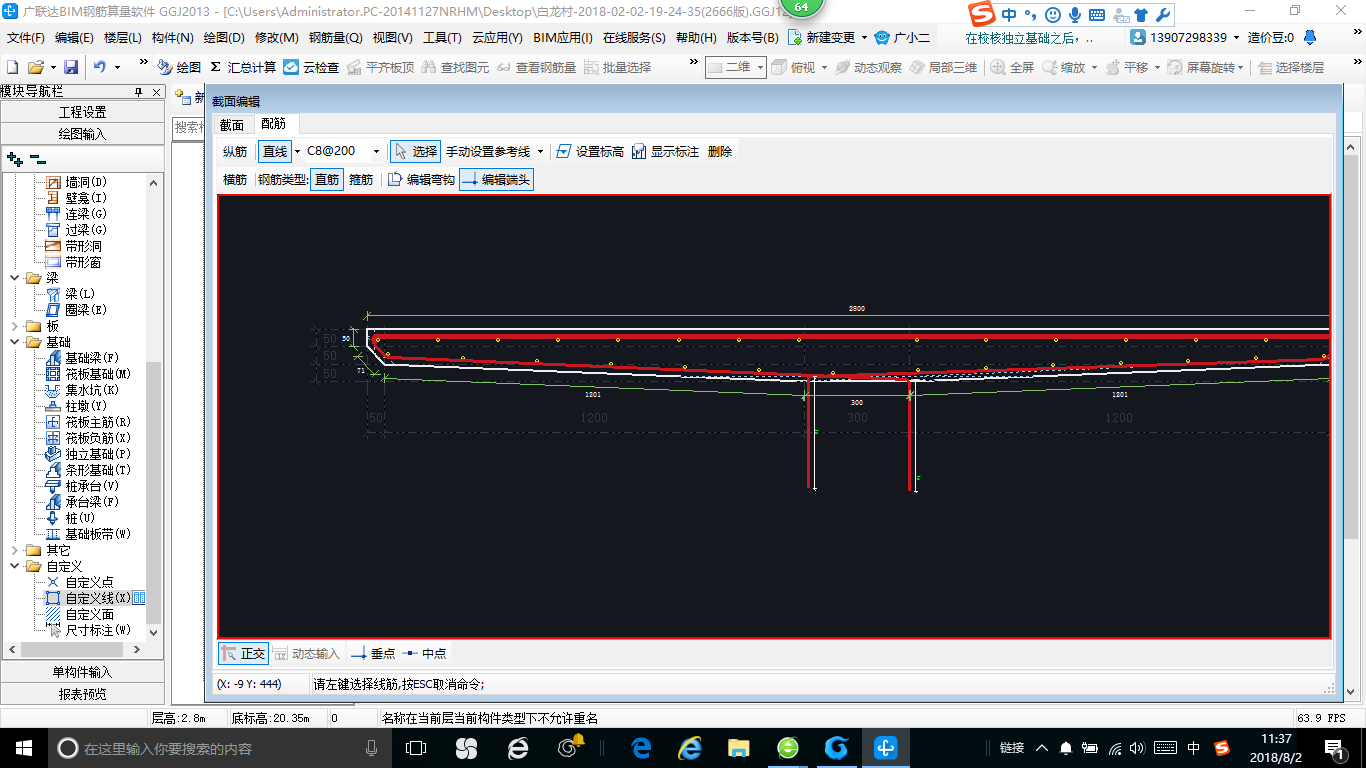
Task: Toggle 垂点 perpendicular snap
Action: coord(372,653)
